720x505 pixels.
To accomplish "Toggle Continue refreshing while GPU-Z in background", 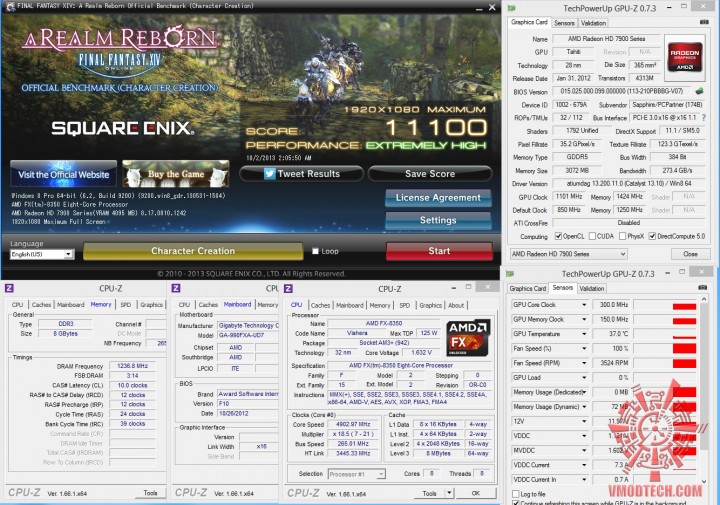I will (515, 503).
